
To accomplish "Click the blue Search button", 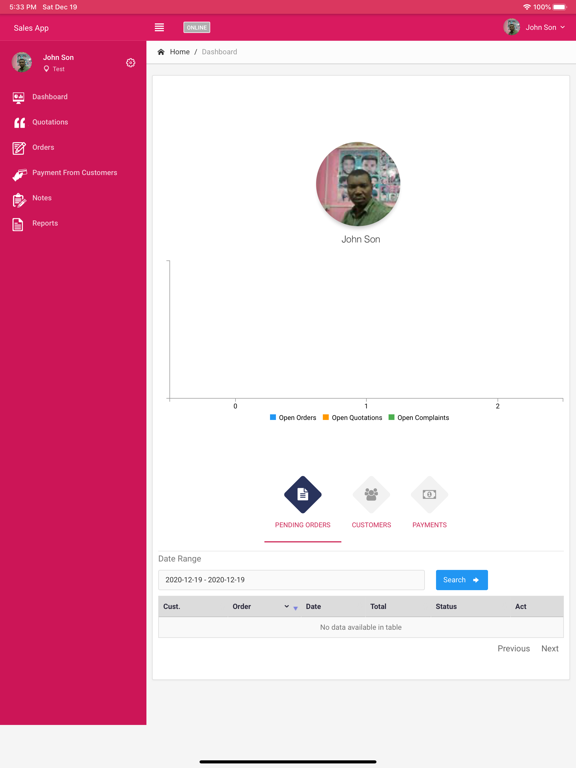I will [462, 580].
